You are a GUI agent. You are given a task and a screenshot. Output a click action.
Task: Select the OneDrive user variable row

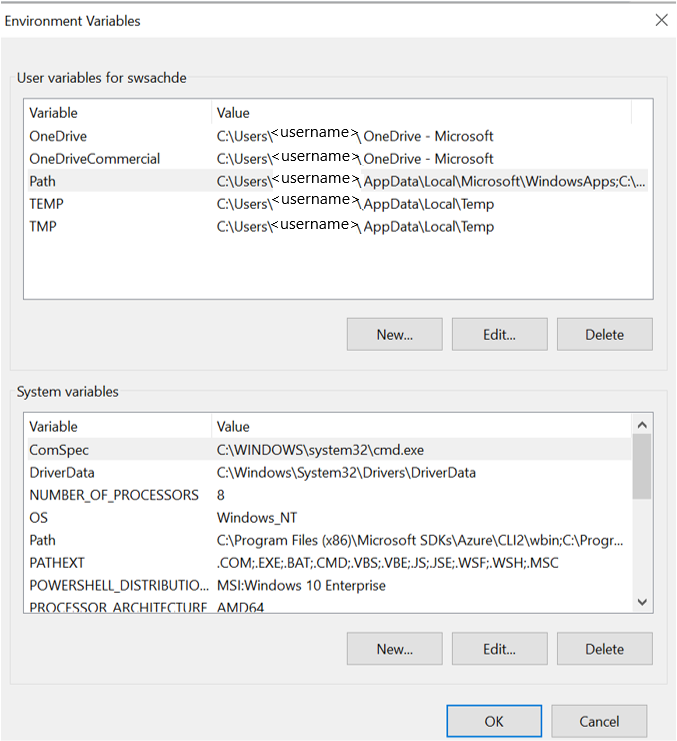[x=338, y=136]
